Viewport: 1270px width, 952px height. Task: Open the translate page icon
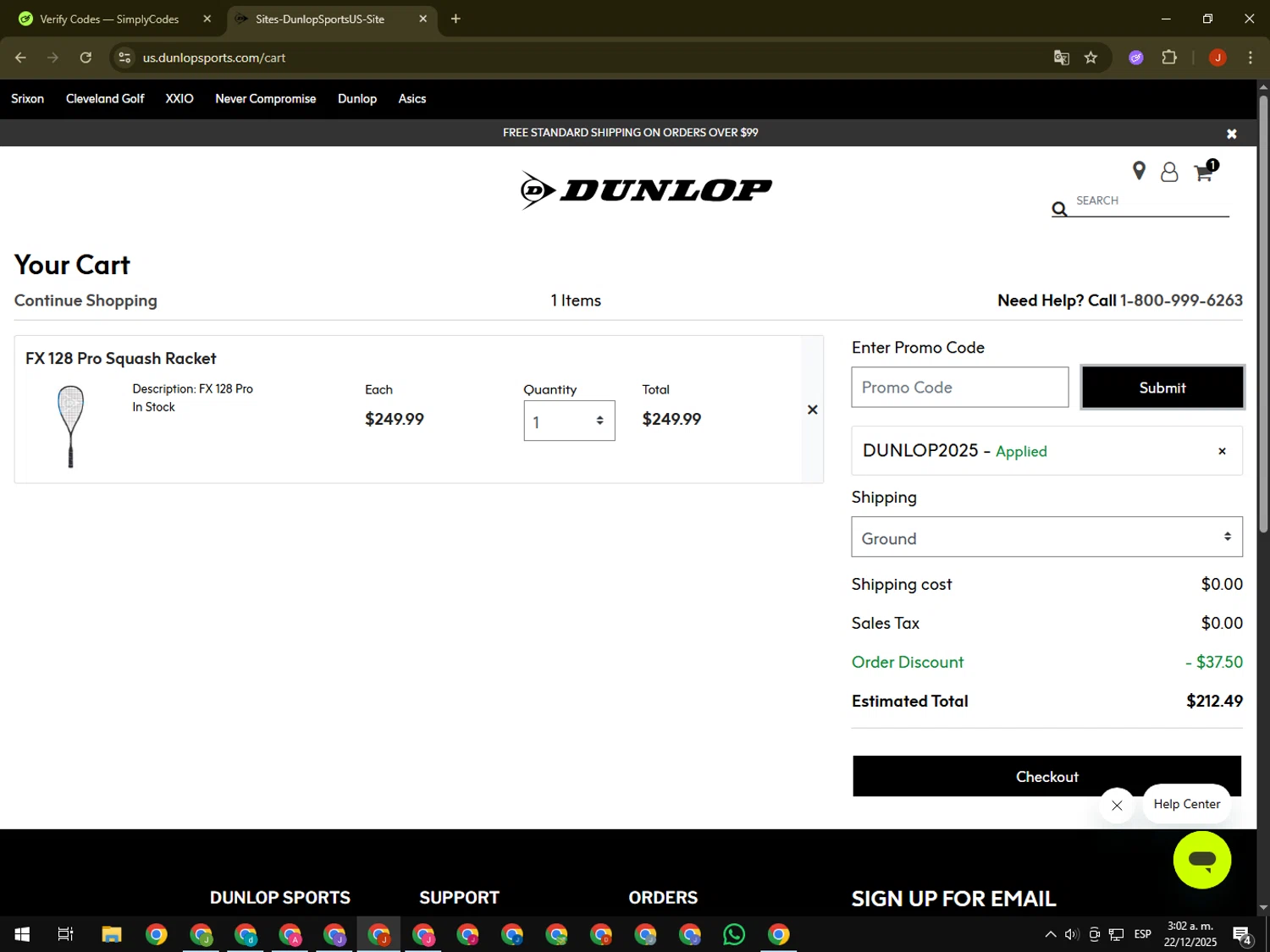coord(1061,58)
